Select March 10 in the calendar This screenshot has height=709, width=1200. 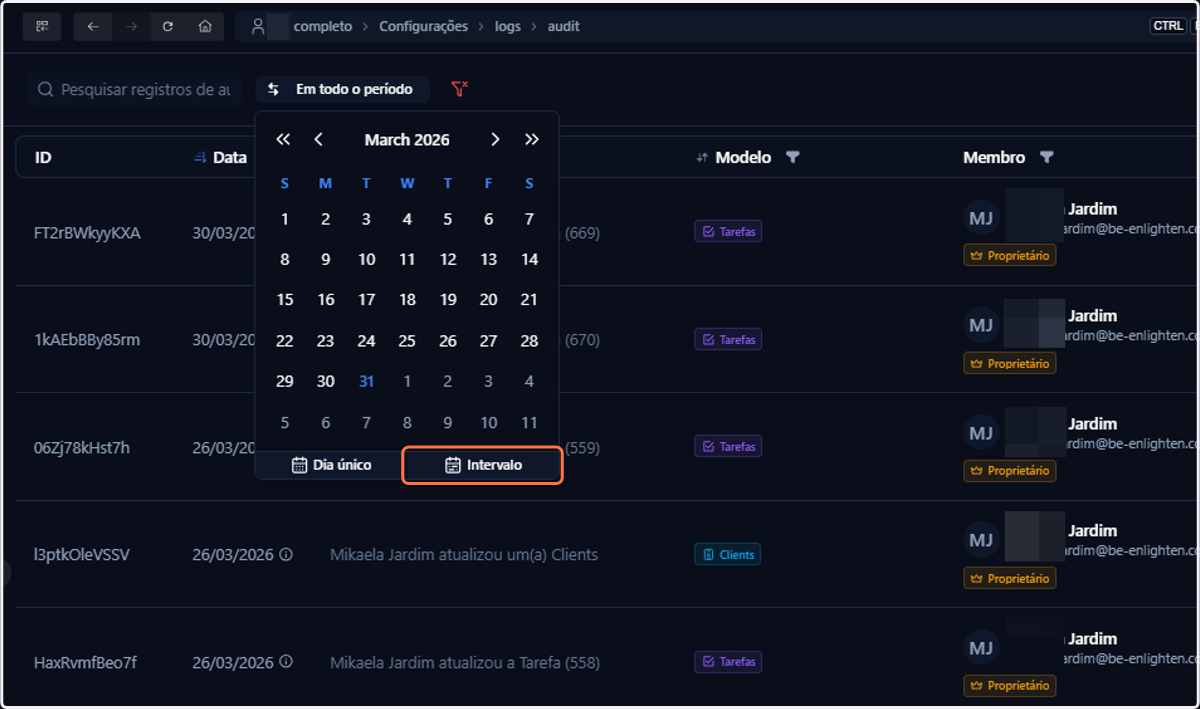pos(367,260)
